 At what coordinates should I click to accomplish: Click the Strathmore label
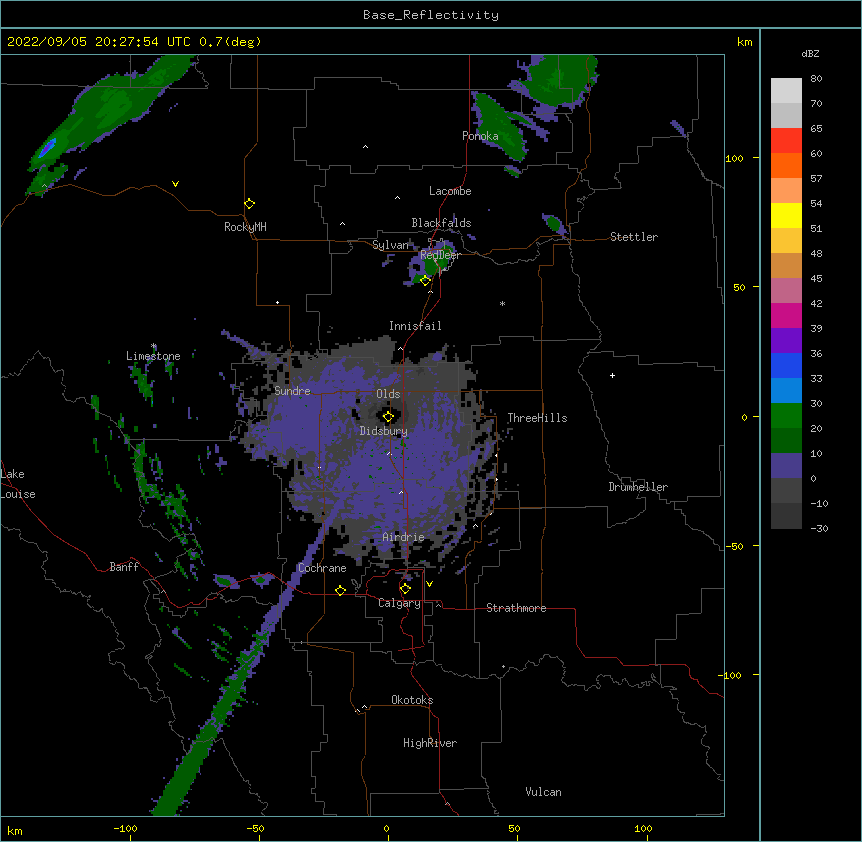(516, 608)
